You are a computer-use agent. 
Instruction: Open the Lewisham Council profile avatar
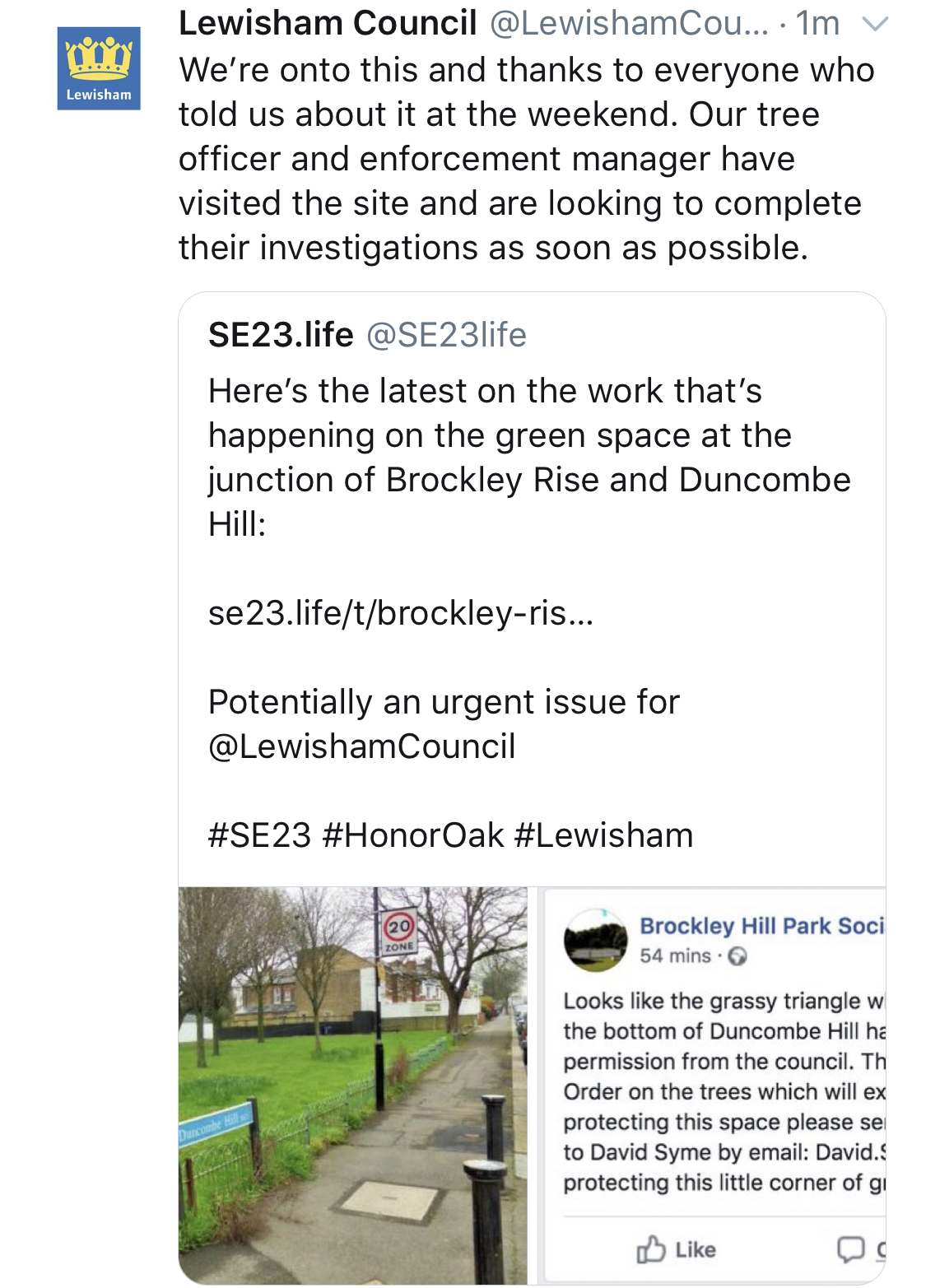click(x=99, y=68)
